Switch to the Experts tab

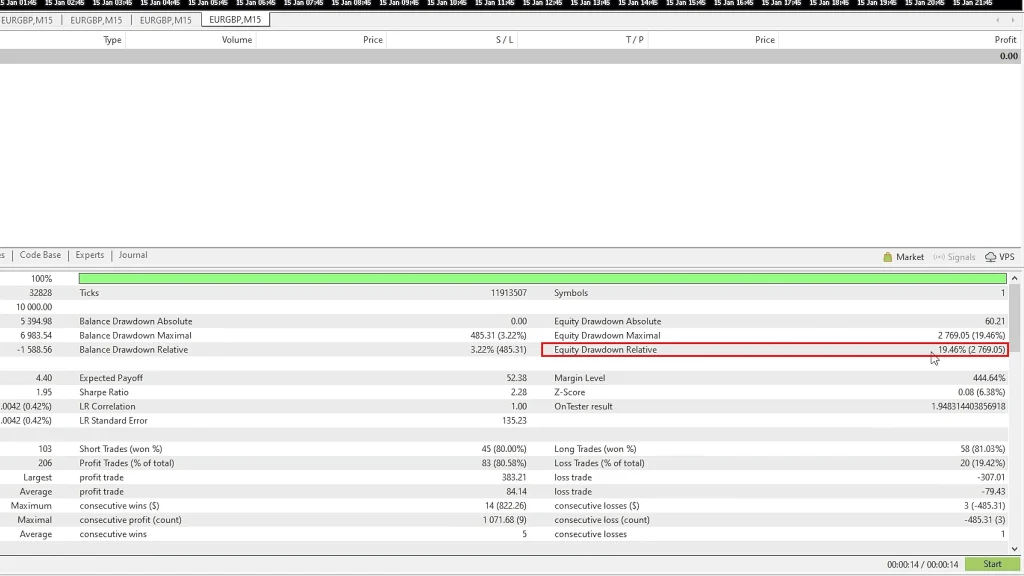(90, 256)
